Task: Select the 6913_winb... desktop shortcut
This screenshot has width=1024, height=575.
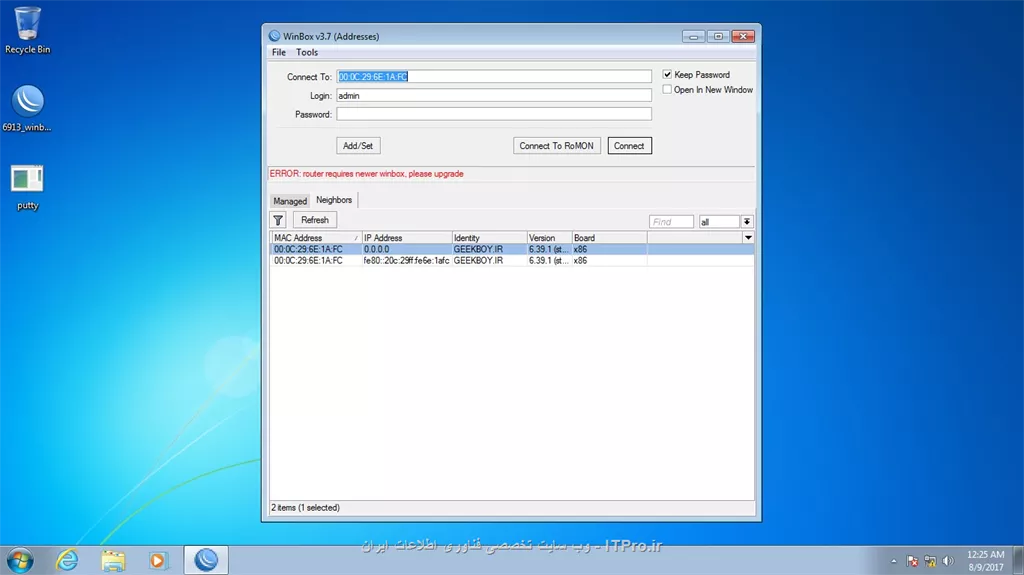Action: coord(27,108)
